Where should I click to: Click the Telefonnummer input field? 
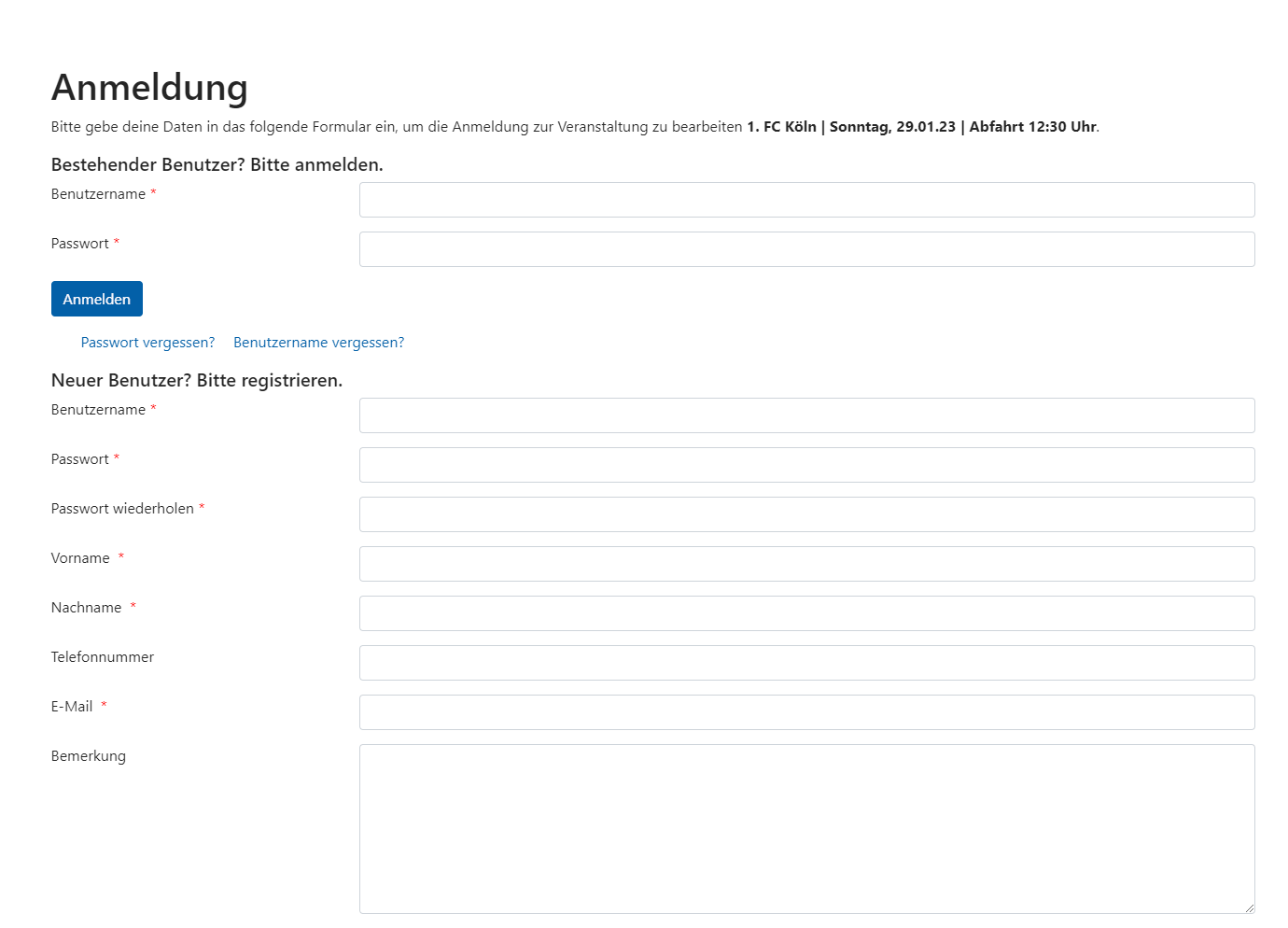tap(806, 663)
